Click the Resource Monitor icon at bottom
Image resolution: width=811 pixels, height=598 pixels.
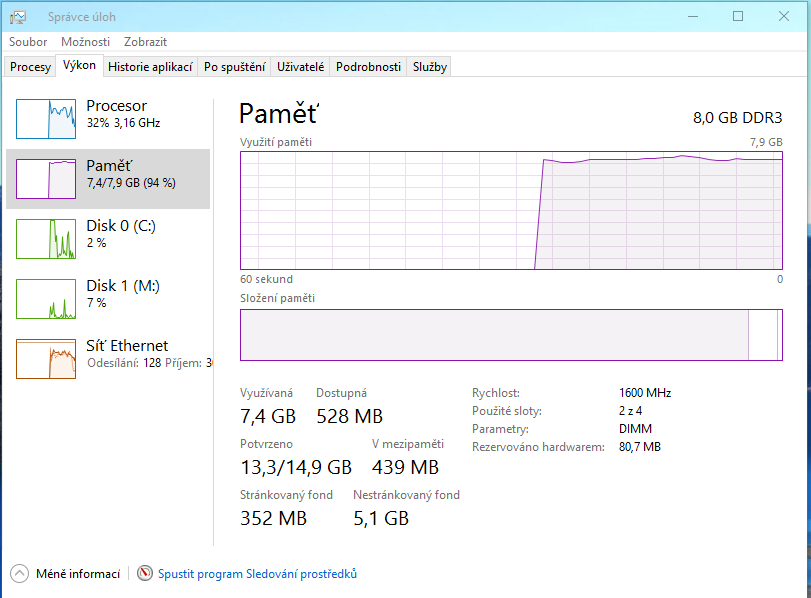point(146,574)
